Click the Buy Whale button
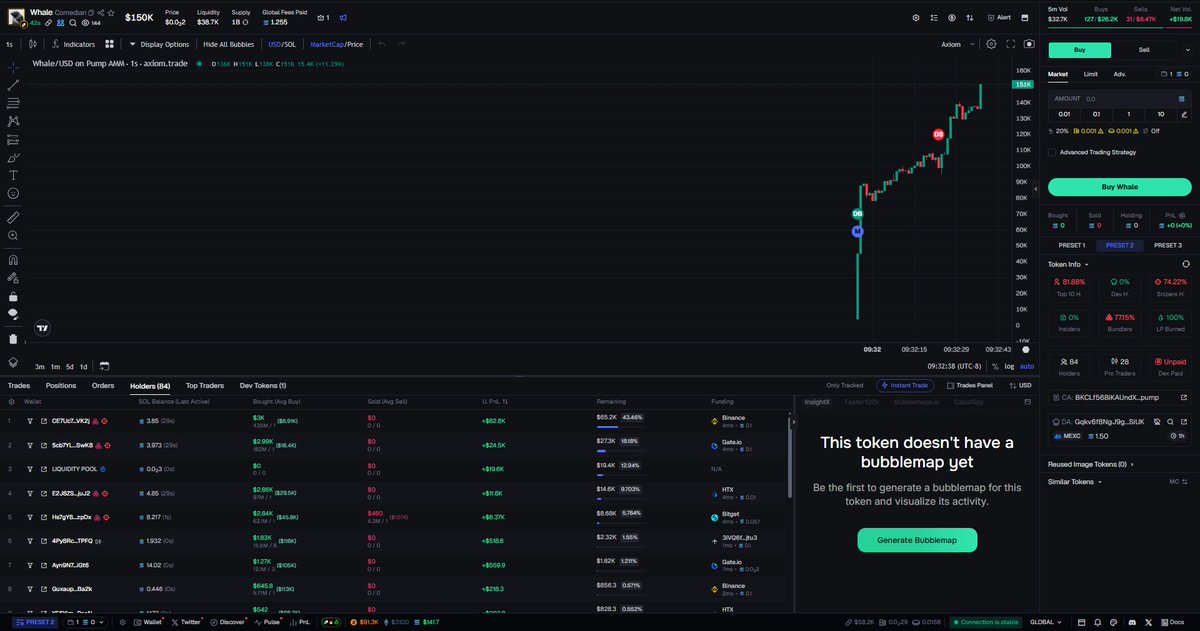This screenshot has height=631, width=1200. point(1120,187)
